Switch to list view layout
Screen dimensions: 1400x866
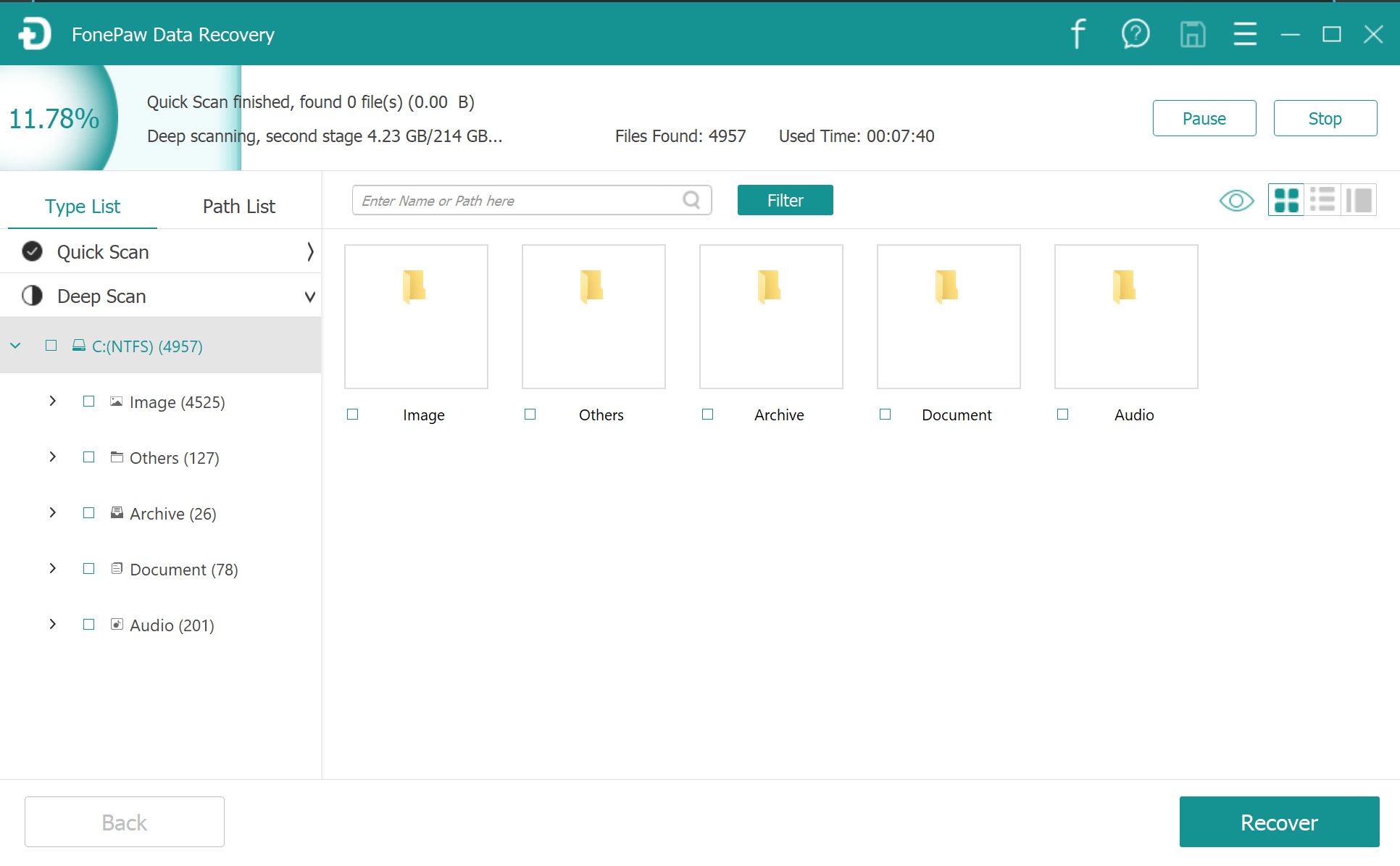pos(1322,200)
